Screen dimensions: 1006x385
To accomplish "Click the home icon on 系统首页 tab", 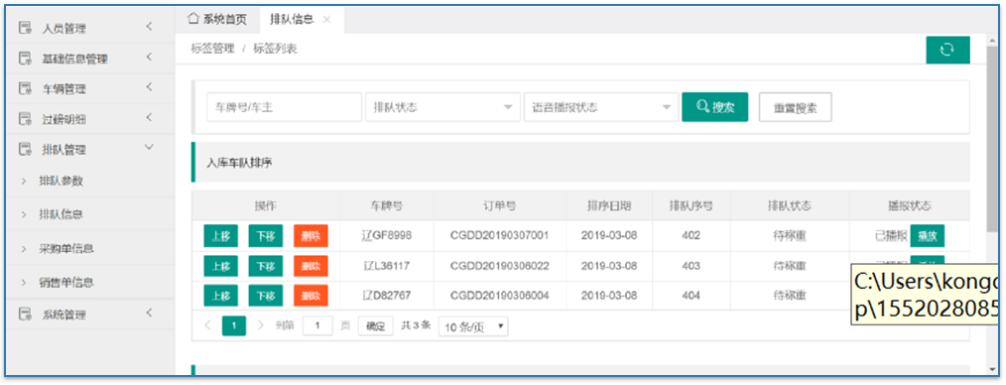I will pyautogui.click(x=193, y=19).
